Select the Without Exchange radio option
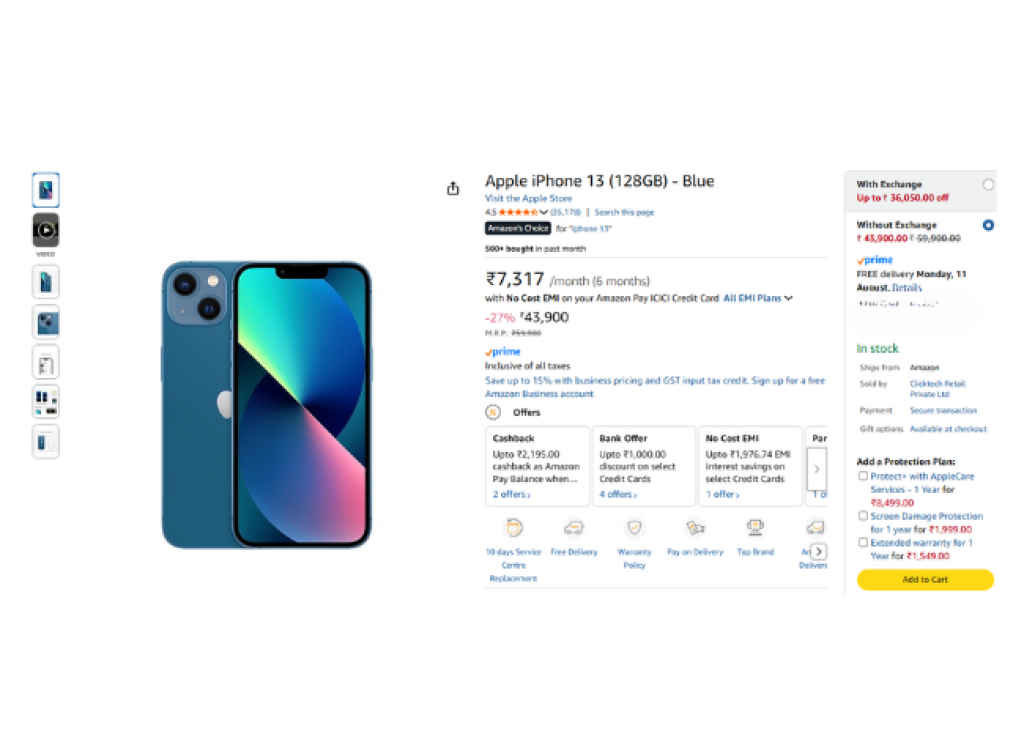 [988, 226]
